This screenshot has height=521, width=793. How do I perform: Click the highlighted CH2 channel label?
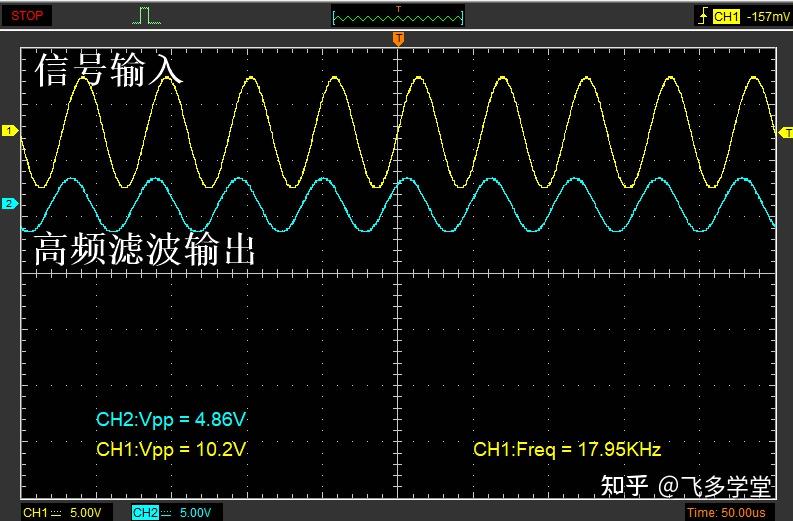click(145, 512)
